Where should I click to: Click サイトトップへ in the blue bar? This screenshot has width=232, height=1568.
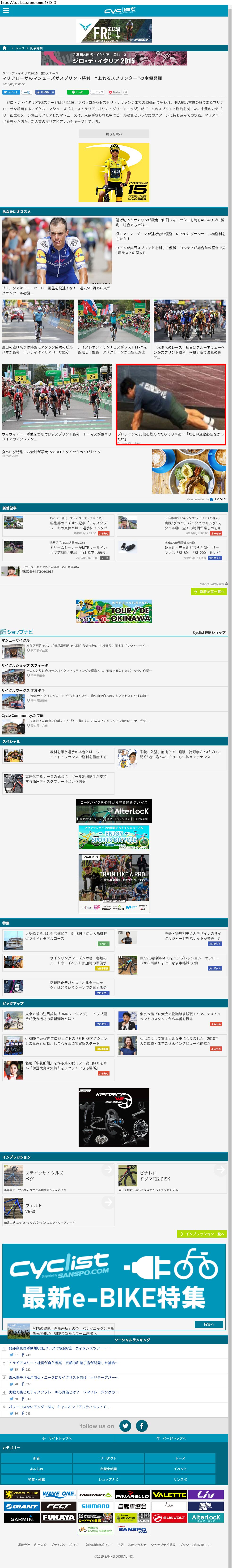point(57,1438)
